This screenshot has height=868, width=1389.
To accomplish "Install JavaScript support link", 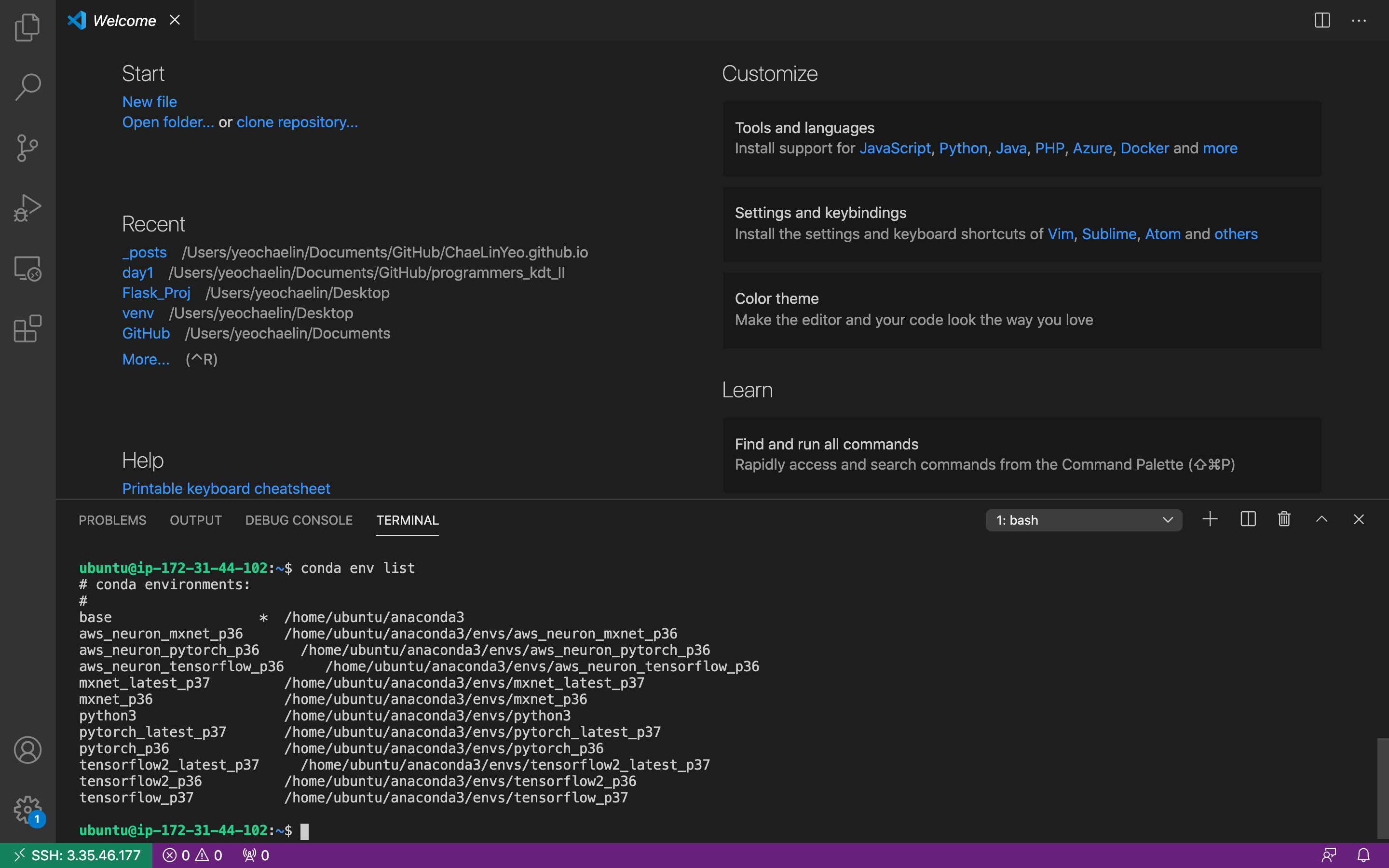I will 895,148.
